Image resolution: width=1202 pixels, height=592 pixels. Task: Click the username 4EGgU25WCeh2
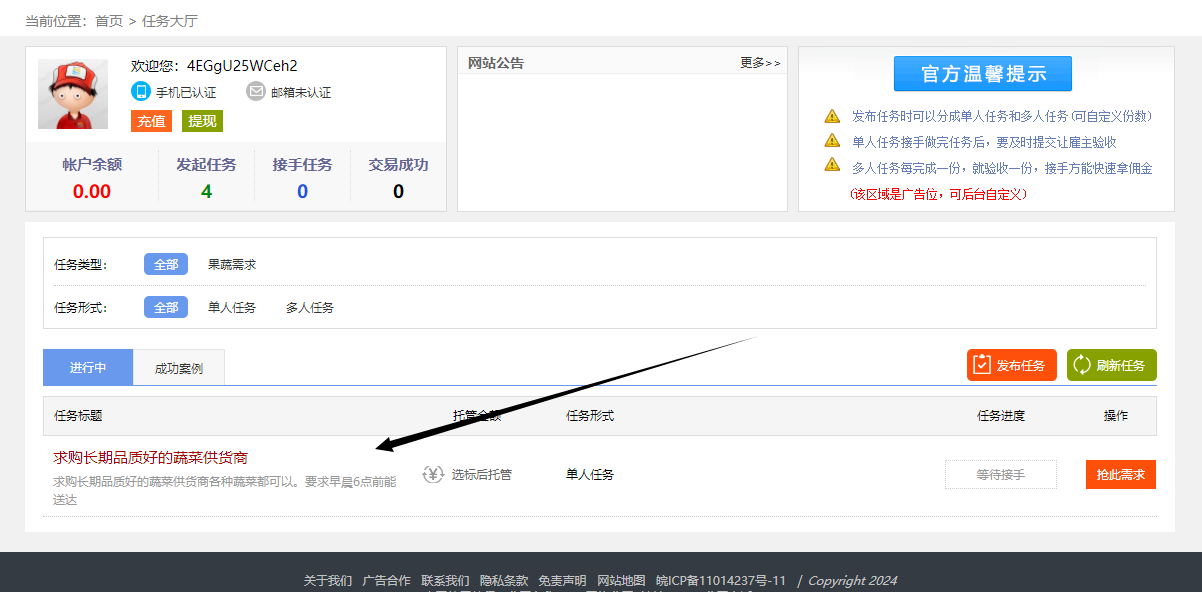coord(242,66)
